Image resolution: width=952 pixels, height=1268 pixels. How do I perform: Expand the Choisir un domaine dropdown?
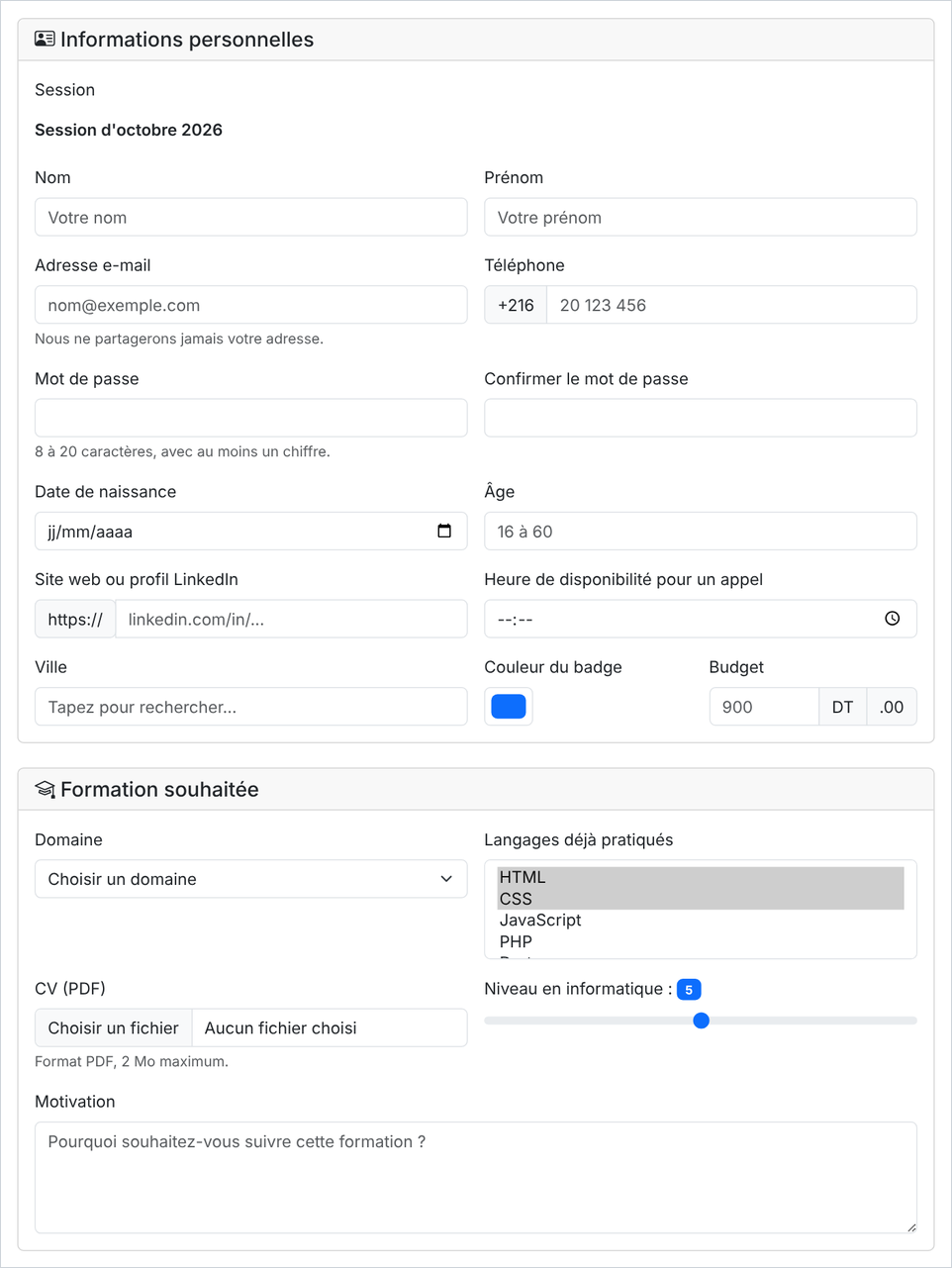tap(251, 879)
